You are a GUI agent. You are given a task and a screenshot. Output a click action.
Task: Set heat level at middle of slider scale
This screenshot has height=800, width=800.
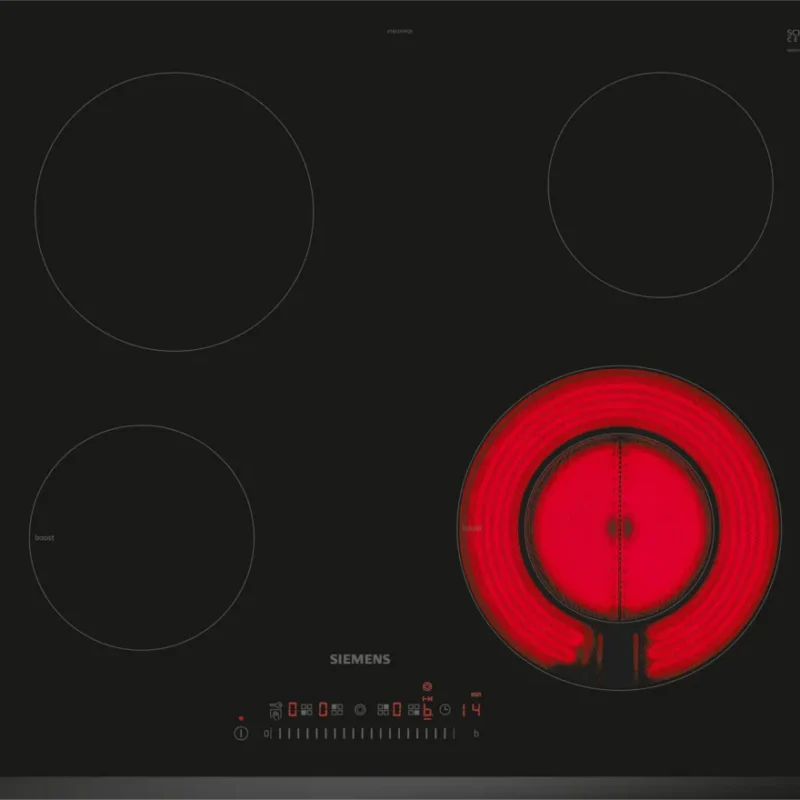pyautogui.click(x=362, y=733)
